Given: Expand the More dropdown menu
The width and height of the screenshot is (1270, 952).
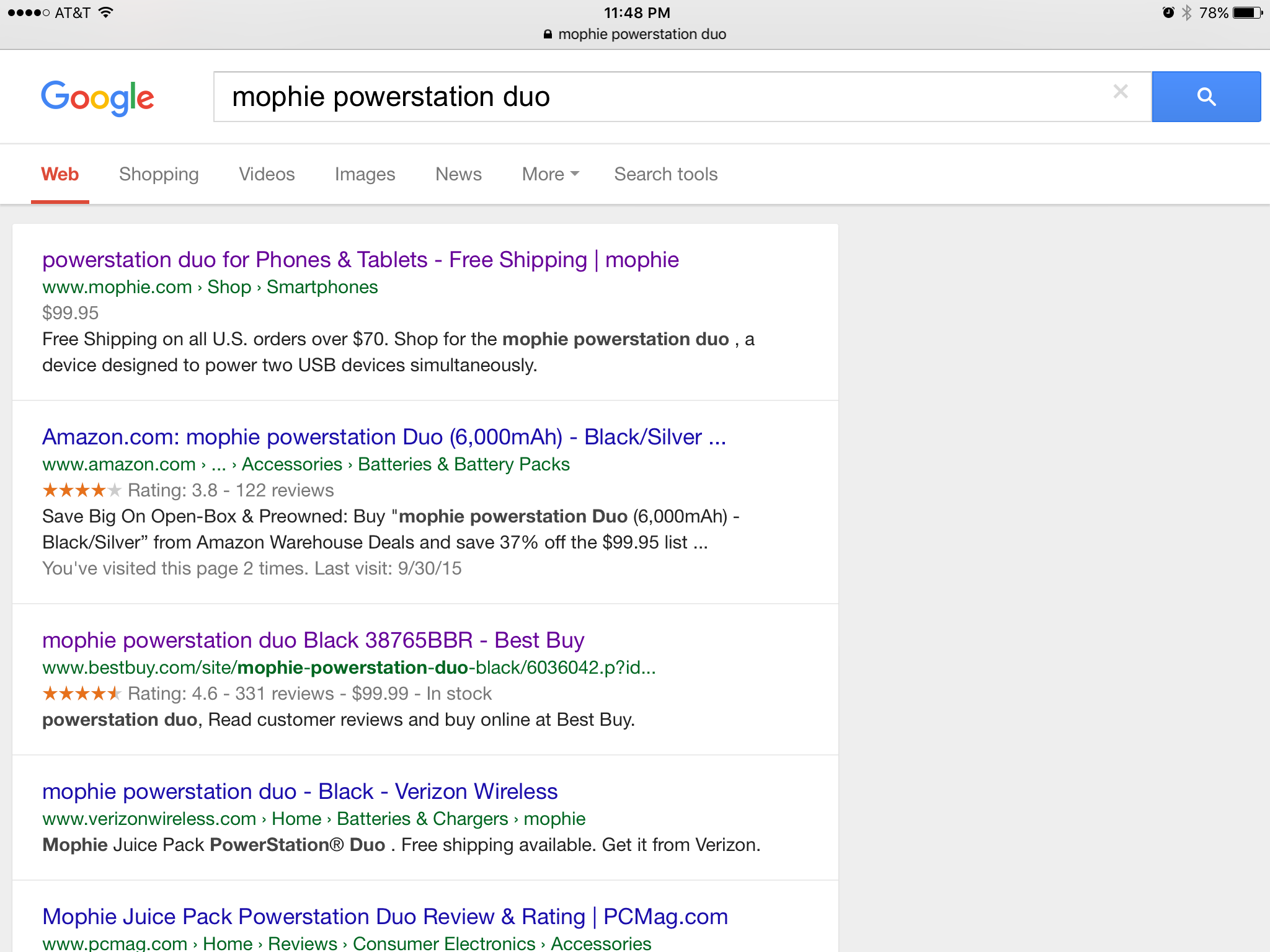Looking at the screenshot, I should pyautogui.click(x=550, y=174).
